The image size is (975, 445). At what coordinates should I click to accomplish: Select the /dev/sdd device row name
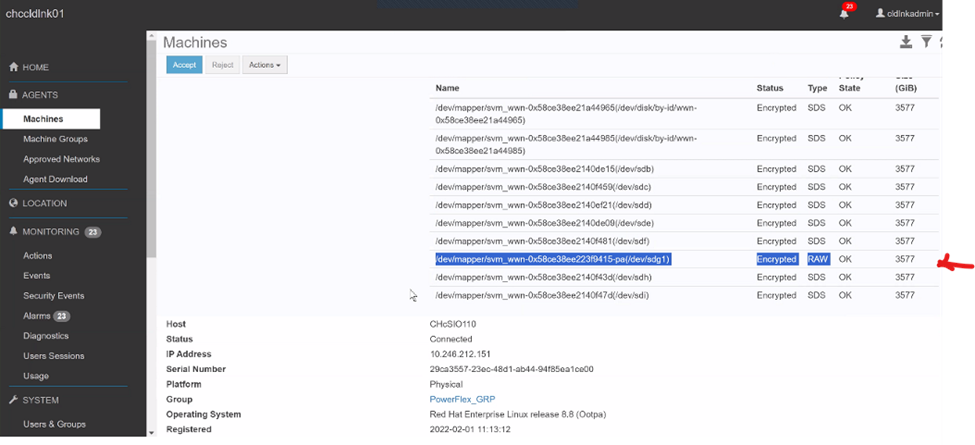543,205
